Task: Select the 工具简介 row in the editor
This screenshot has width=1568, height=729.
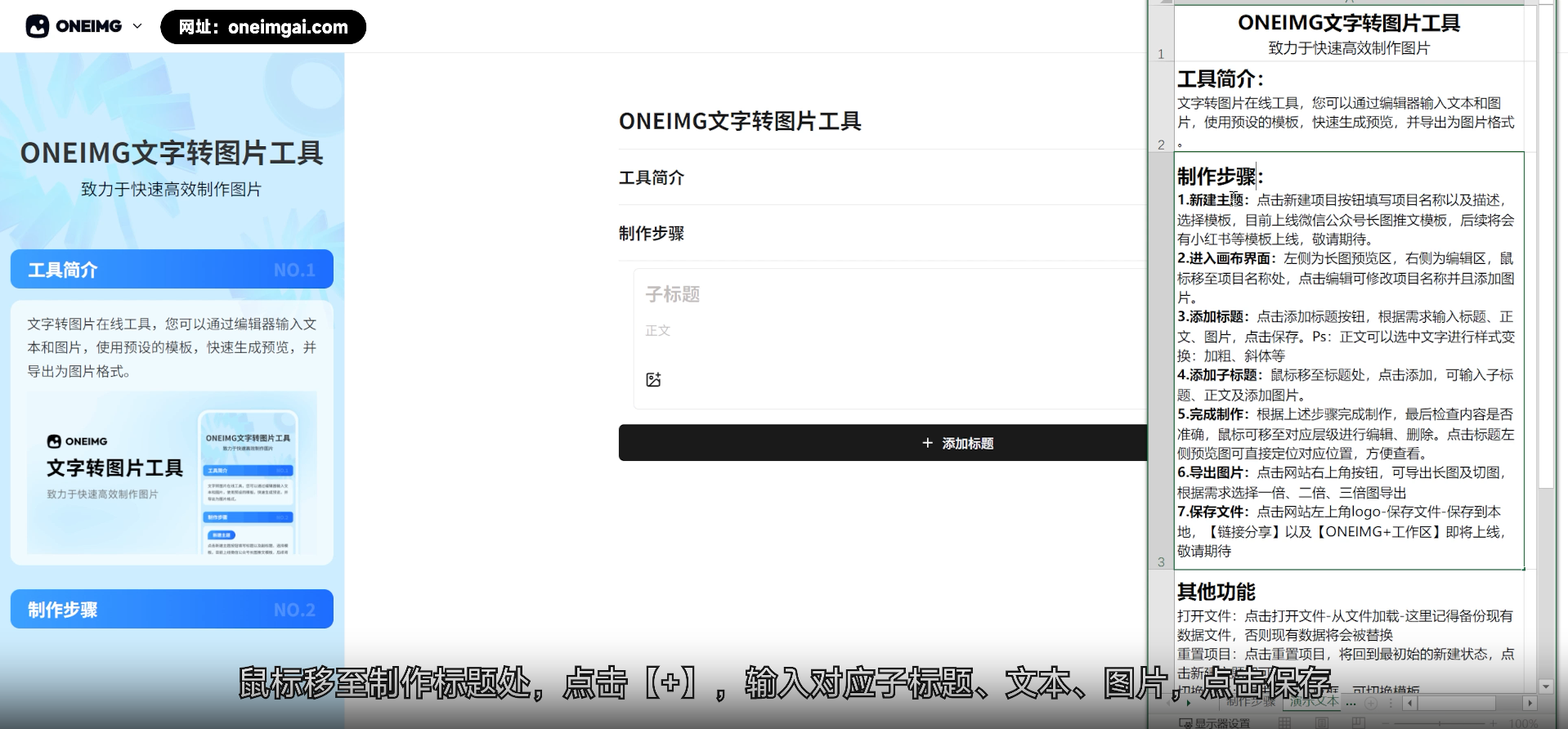Action: tap(883, 177)
